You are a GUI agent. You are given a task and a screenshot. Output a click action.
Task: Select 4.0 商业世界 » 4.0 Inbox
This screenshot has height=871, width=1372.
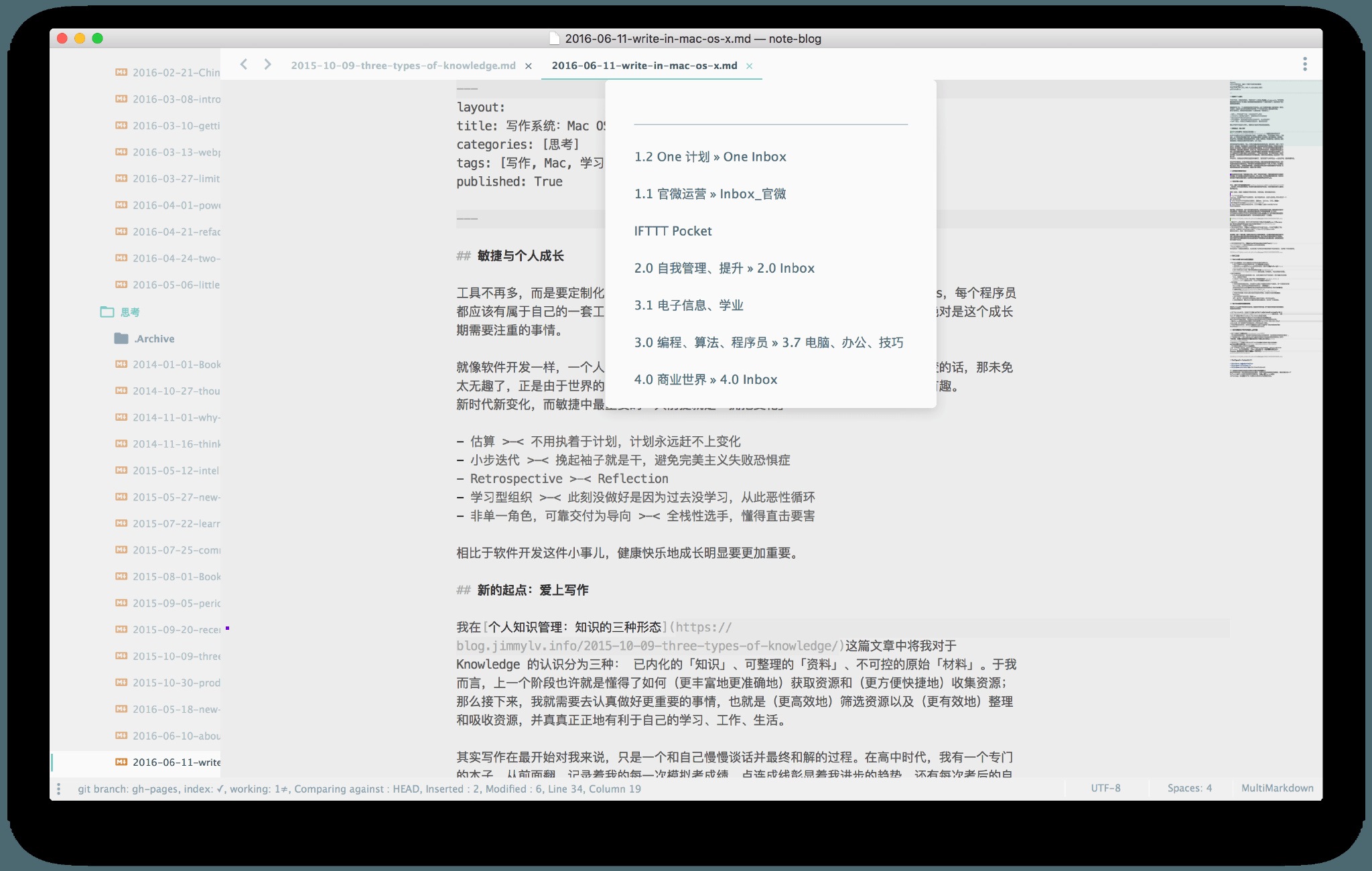tap(705, 380)
